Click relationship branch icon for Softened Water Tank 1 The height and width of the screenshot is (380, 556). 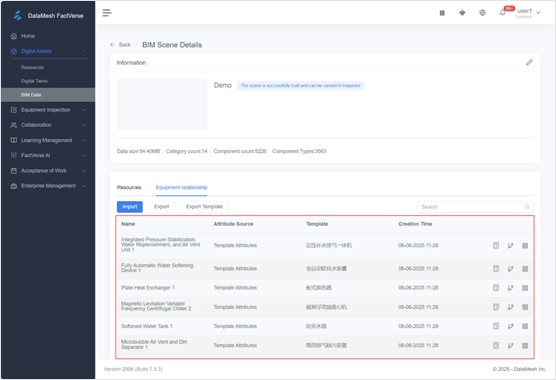click(x=510, y=326)
